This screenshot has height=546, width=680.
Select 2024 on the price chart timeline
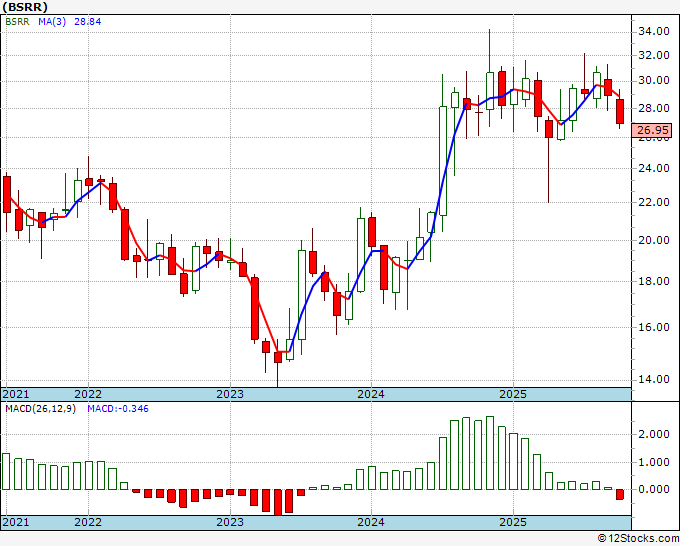pyautogui.click(x=371, y=394)
